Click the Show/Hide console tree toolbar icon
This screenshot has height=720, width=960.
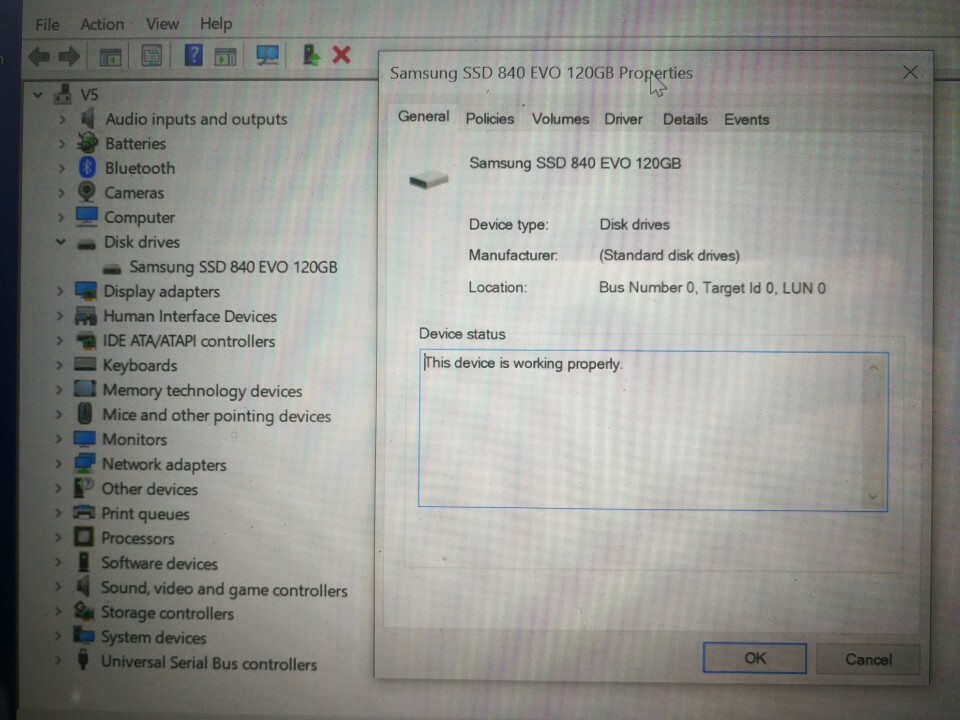click(110, 57)
